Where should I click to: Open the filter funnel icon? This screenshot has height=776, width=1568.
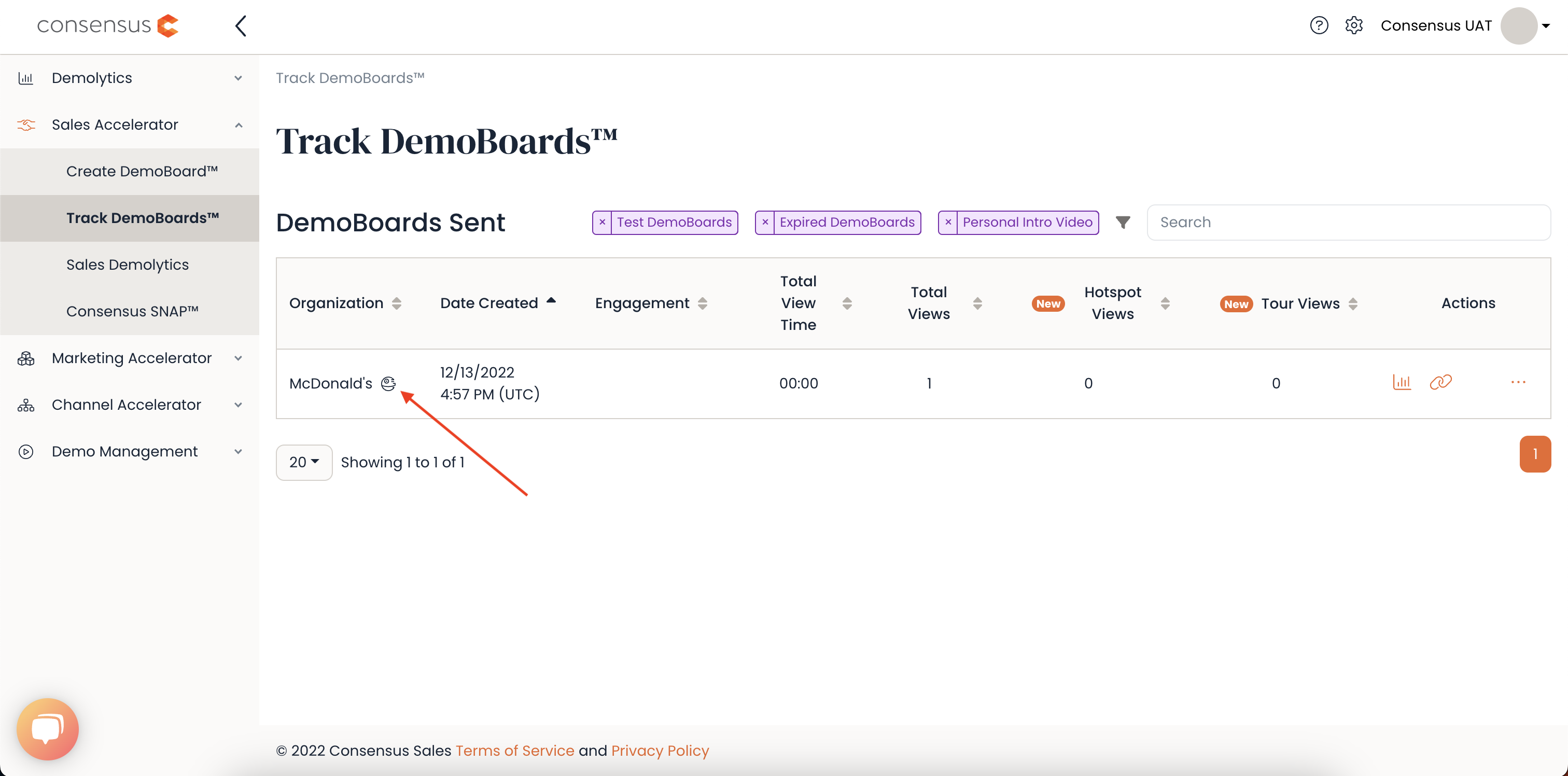1123,223
